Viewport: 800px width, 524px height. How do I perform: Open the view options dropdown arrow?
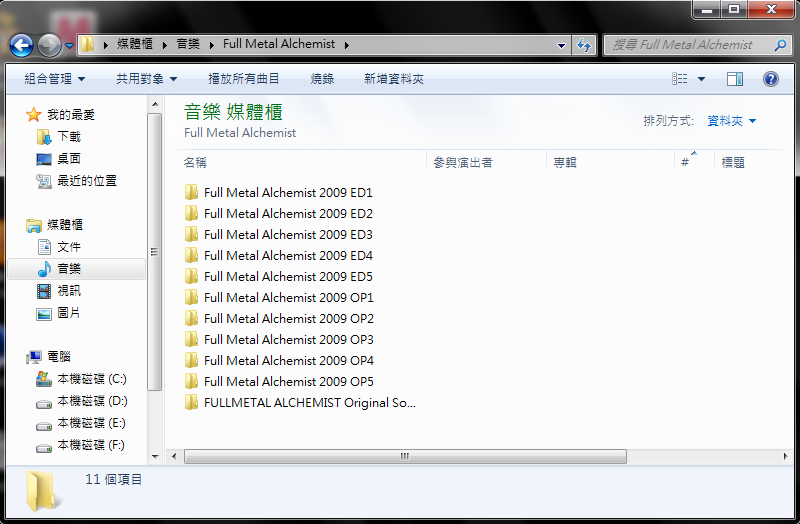(702, 79)
